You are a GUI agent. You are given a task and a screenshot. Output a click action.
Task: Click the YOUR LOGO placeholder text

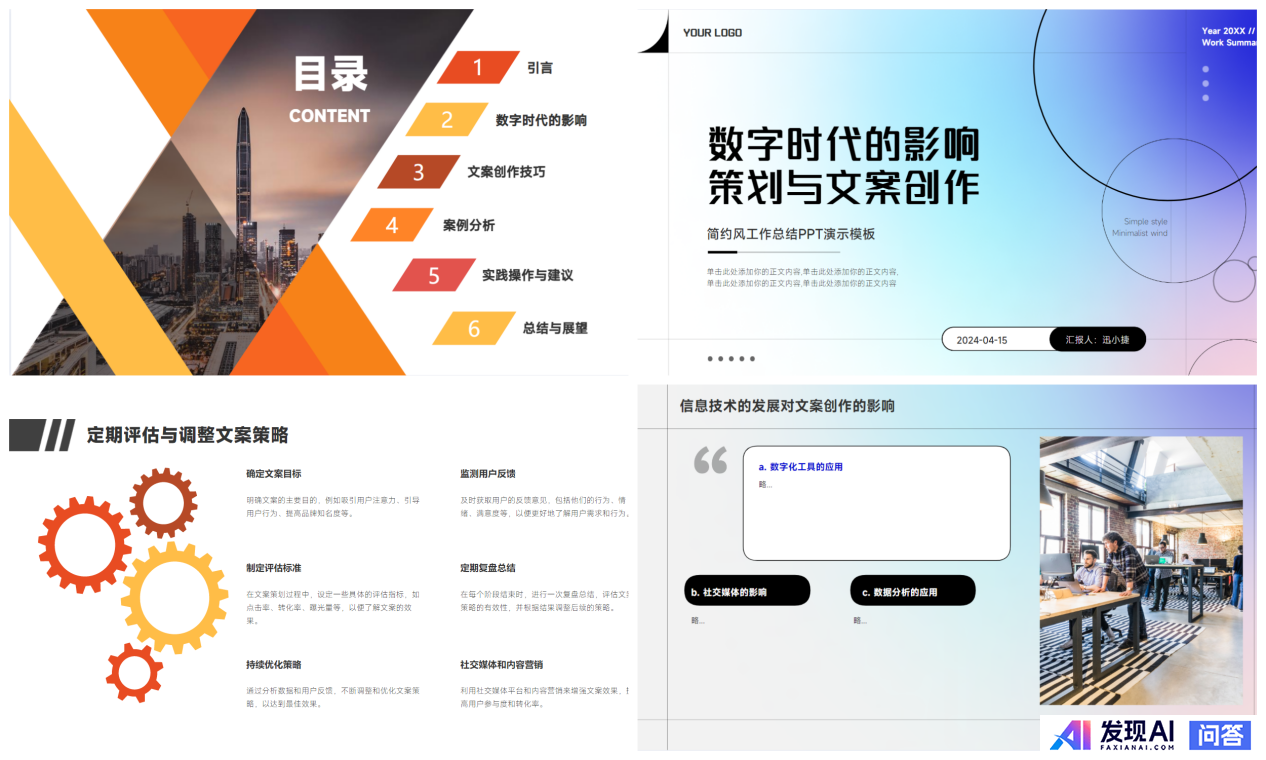(x=712, y=33)
